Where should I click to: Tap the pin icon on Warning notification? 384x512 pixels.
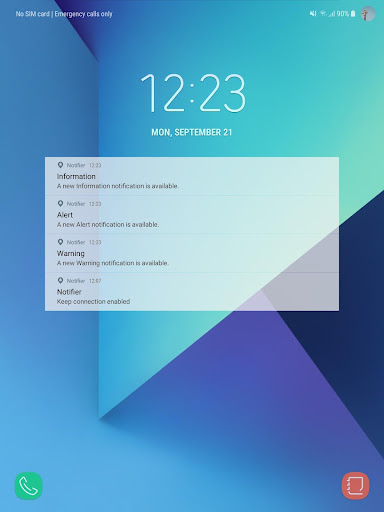click(60, 242)
